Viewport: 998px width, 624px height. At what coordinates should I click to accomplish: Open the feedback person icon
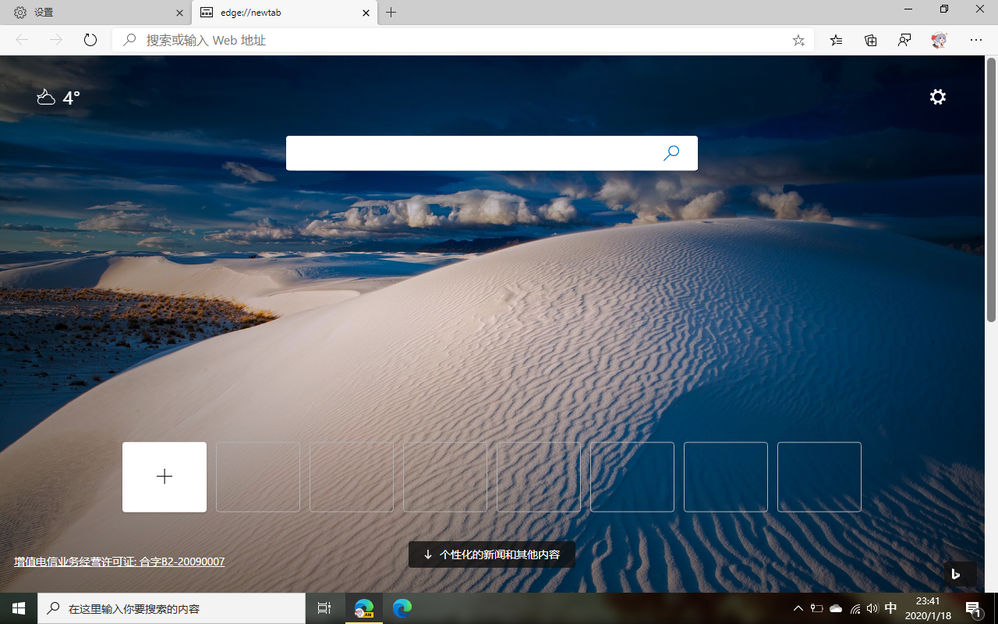[904, 41]
